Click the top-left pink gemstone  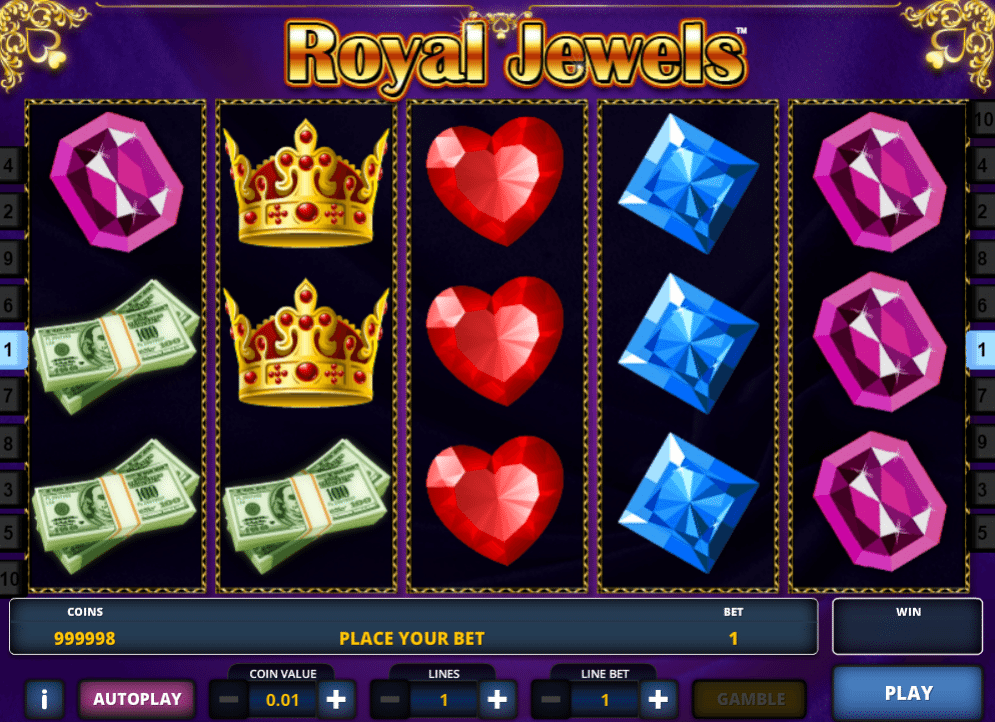pyautogui.click(x=117, y=182)
